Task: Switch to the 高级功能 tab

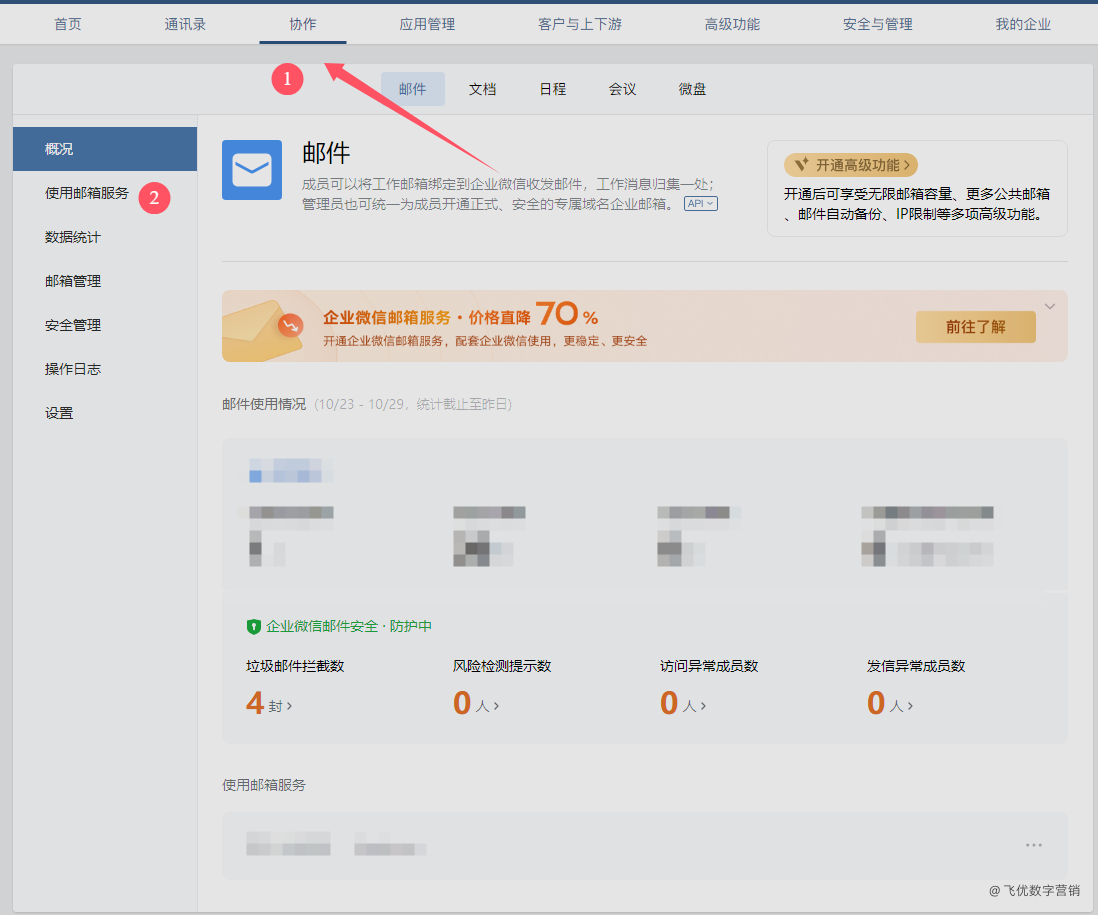Action: 732,24
